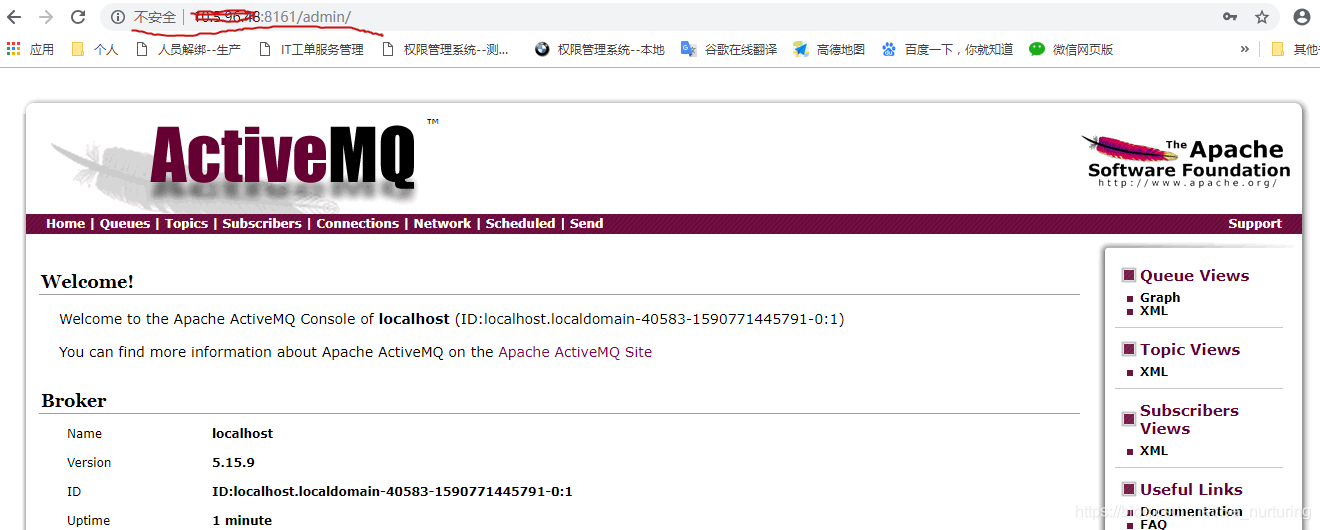Open Graph under Queue Views
Image resolution: width=1320 pixels, height=530 pixels.
1160,297
